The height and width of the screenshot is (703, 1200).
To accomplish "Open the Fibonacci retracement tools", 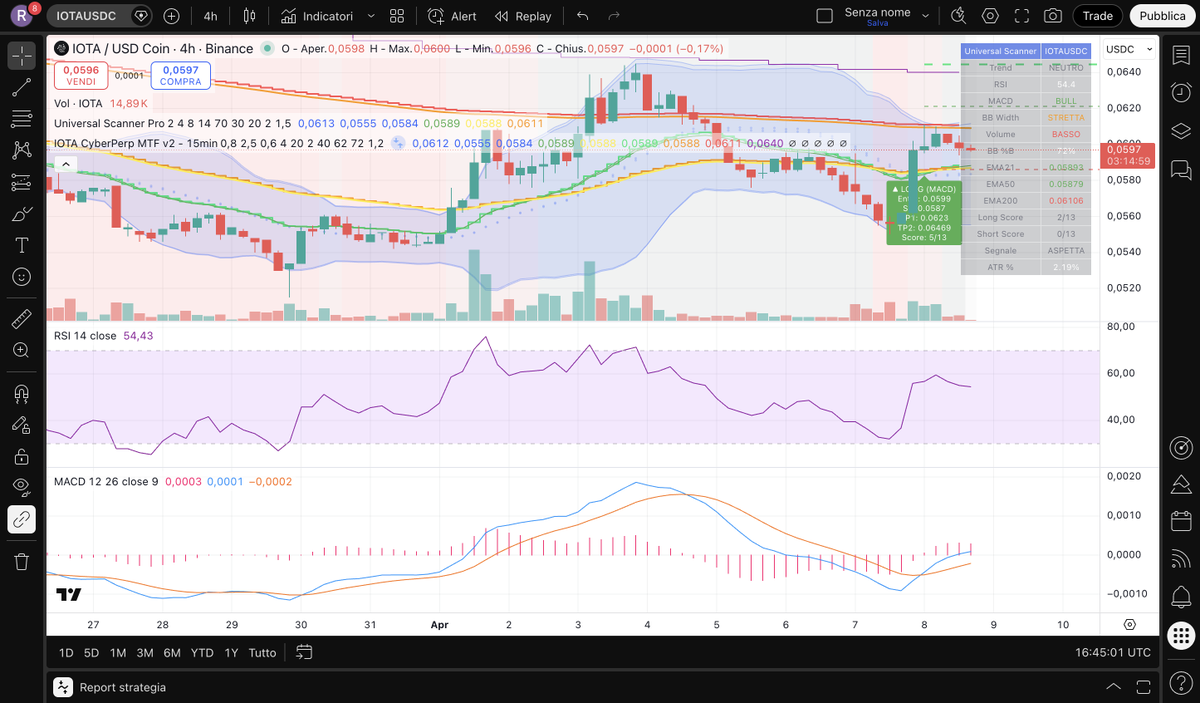I will tap(21, 119).
